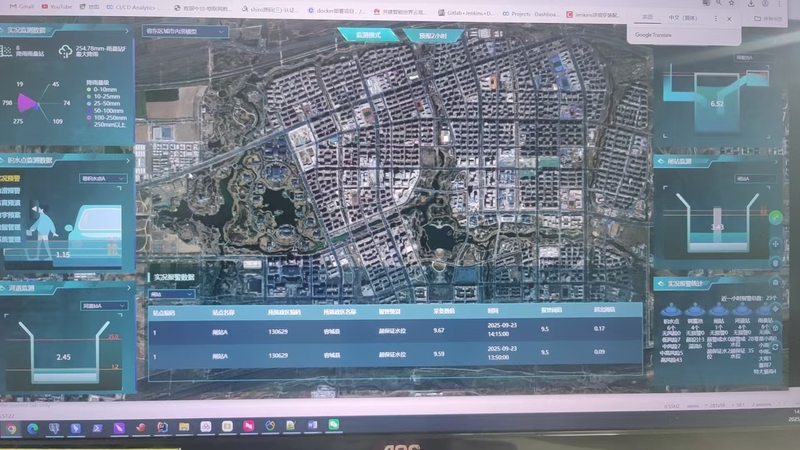Select the yellow highlighted 实况预警 item
This screenshot has height=450, width=800.
[10, 179]
